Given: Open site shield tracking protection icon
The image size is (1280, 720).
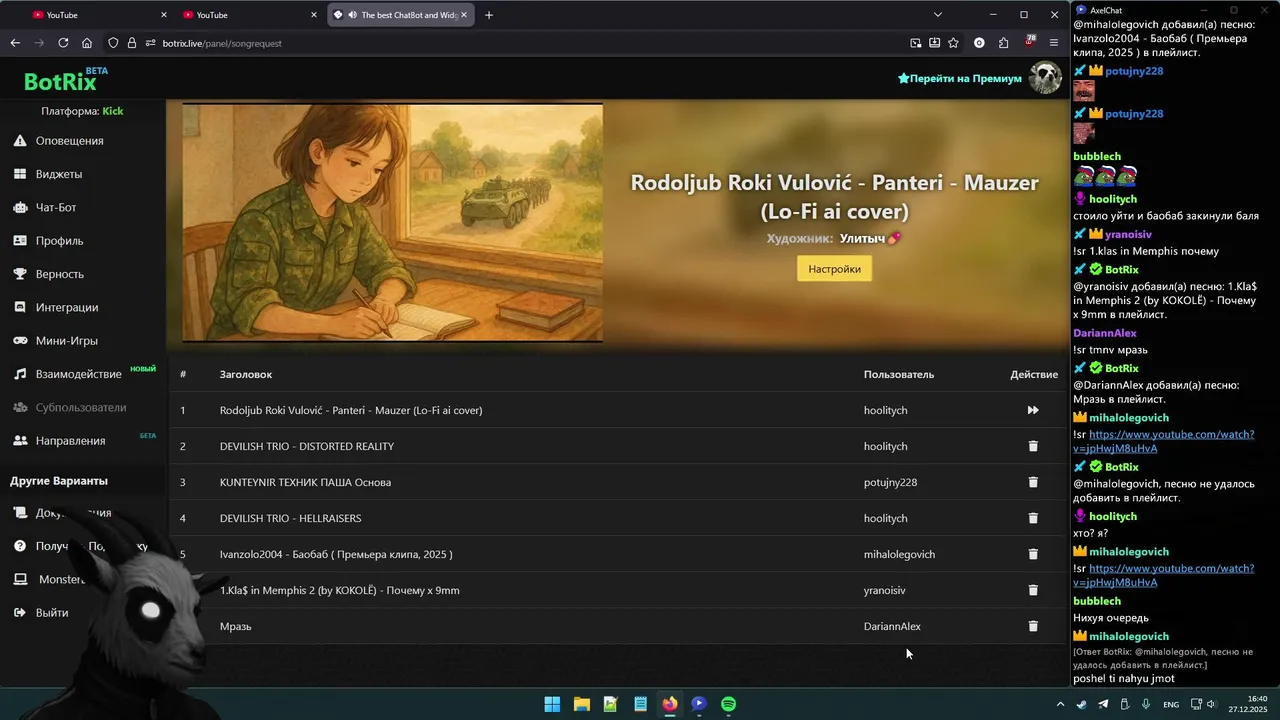Looking at the screenshot, I should pos(113,43).
